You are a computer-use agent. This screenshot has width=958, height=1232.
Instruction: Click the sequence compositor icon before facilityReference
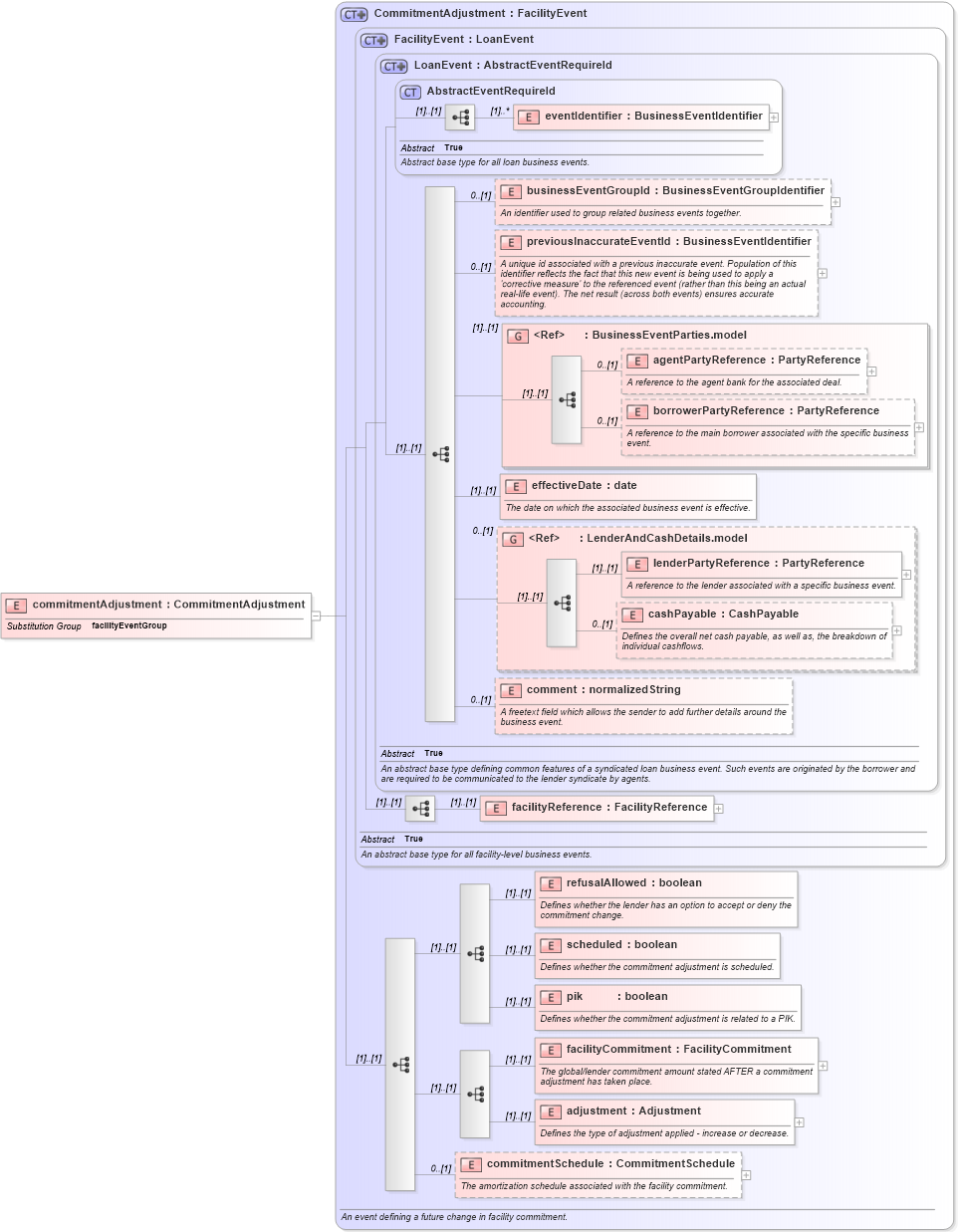coord(420,808)
